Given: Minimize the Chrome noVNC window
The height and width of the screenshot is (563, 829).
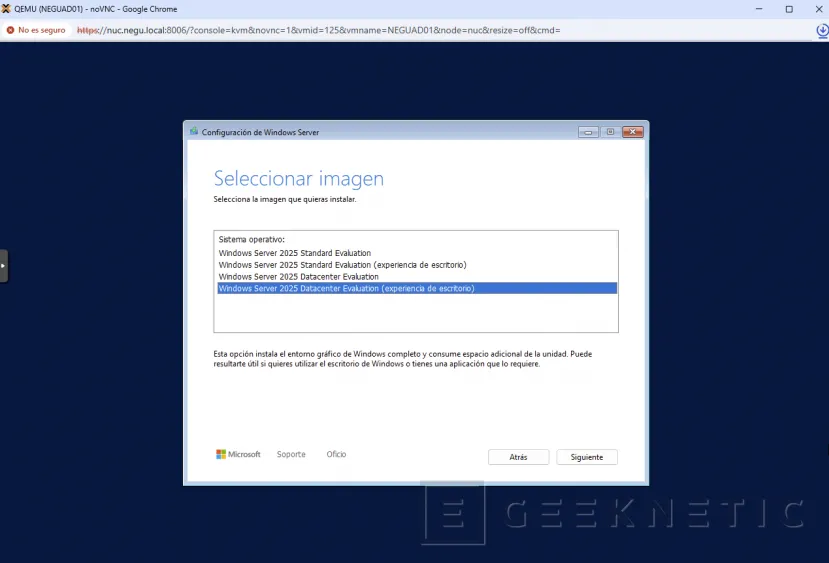Looking at the screenshot, I should pyautogui.click(x=759, y=9).
